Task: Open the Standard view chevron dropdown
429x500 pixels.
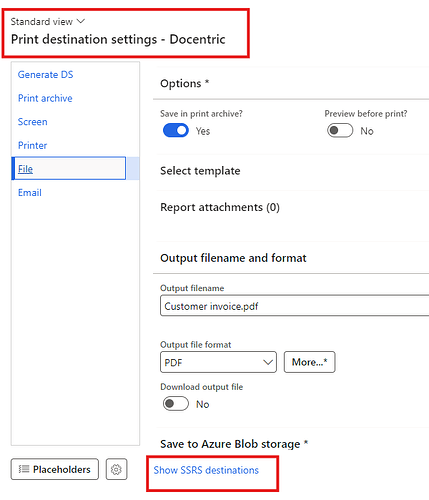Action: point(81,21)
